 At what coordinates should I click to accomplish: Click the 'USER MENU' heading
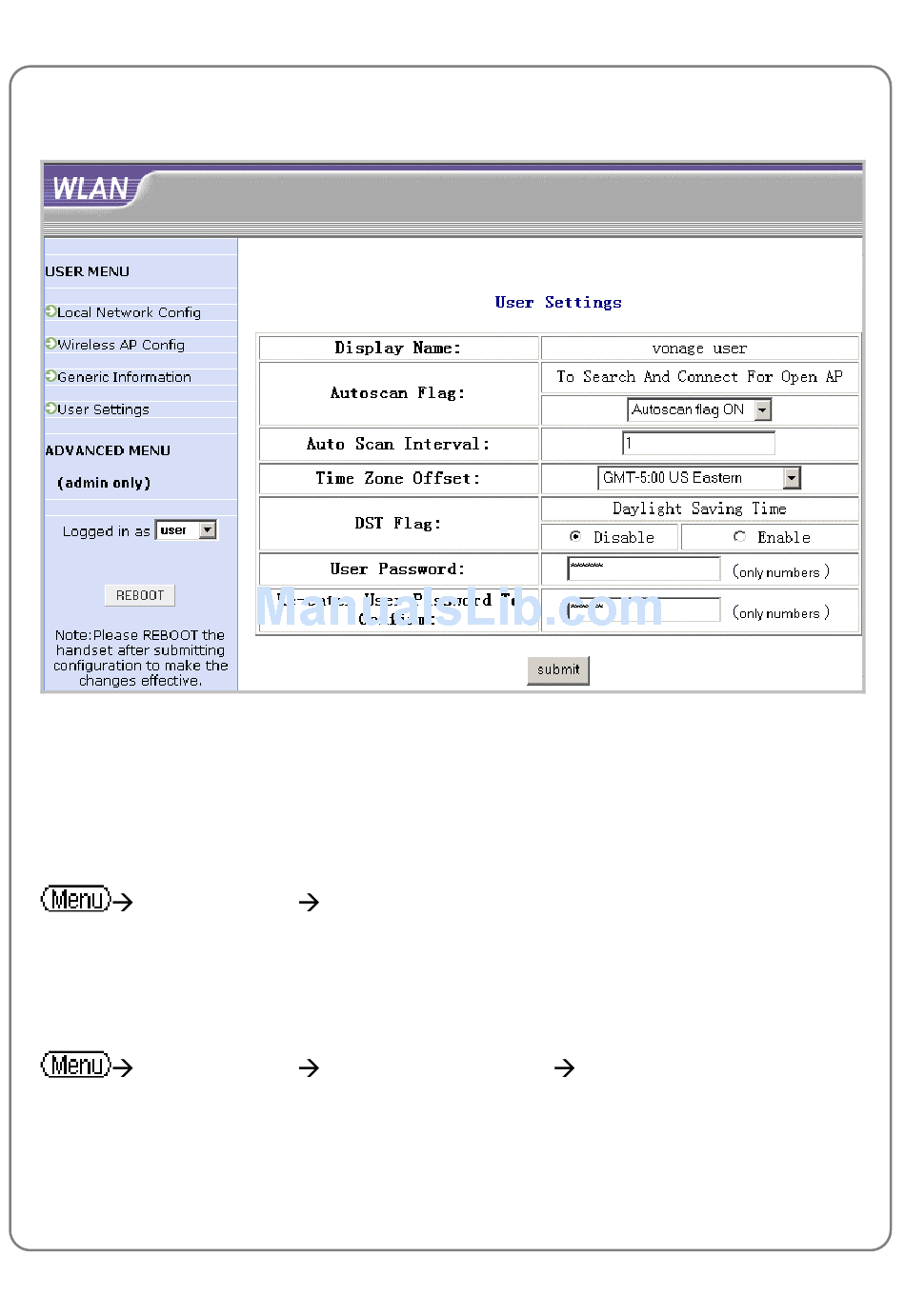[87, 271]
